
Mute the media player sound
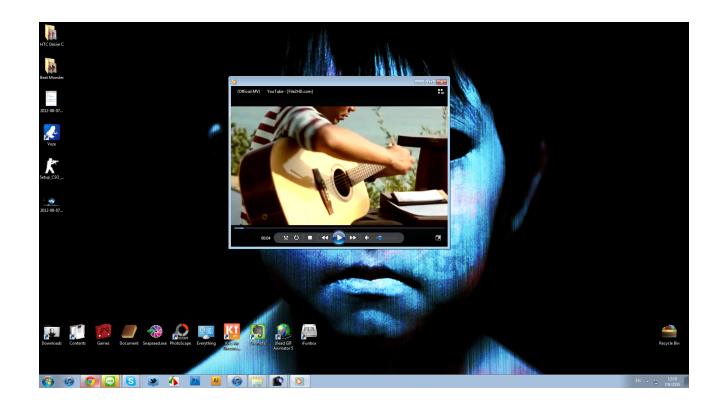[x=367, y=238]
